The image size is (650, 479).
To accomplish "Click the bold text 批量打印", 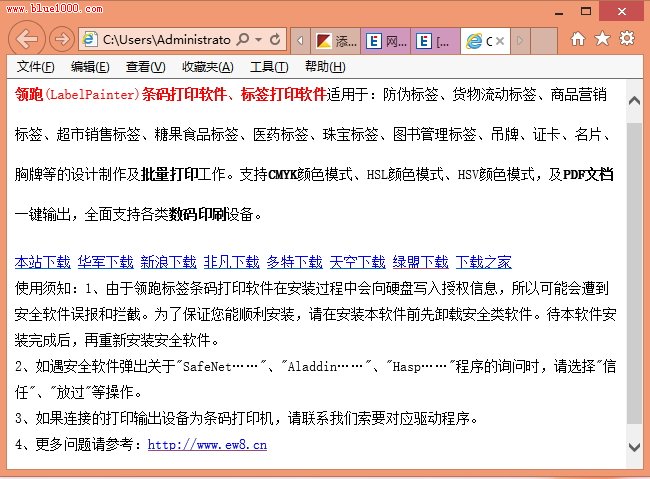I will coord(169,175).
